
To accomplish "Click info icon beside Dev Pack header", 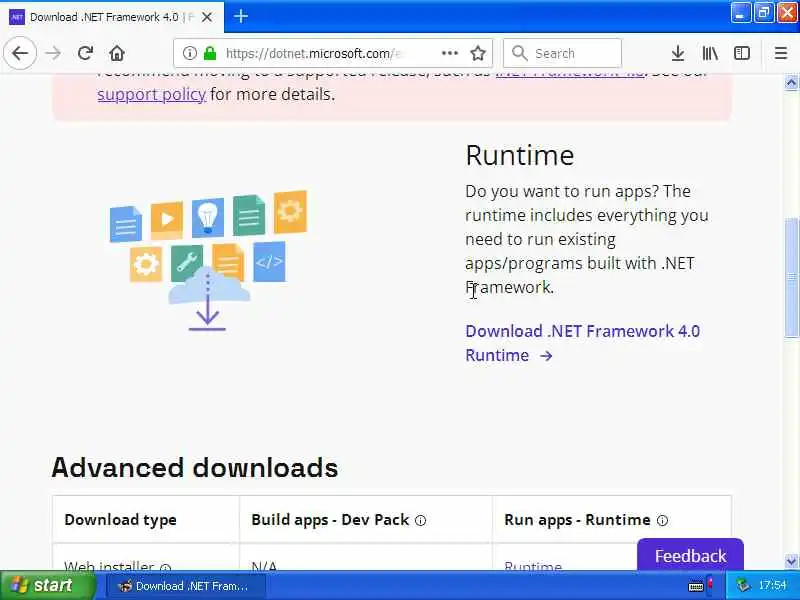I will click(x=420, y=520).
